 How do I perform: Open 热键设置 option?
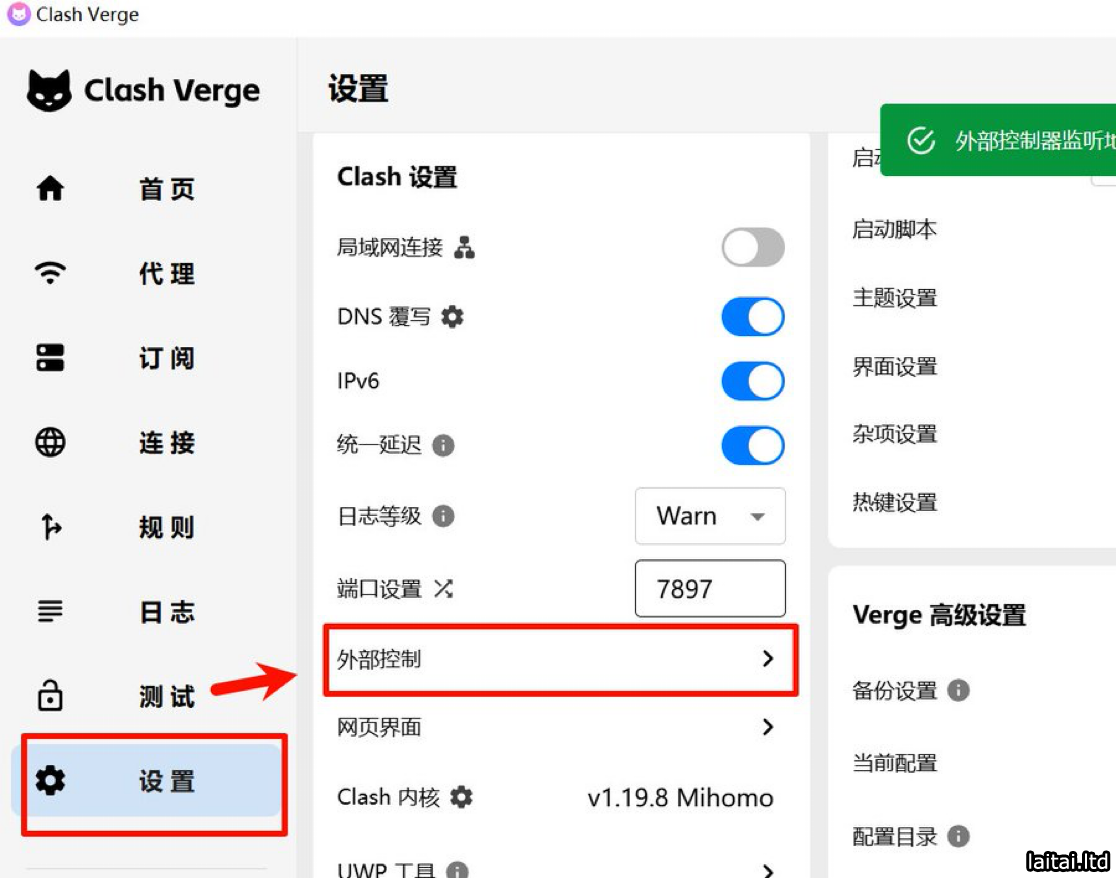(x=895, y=502)
